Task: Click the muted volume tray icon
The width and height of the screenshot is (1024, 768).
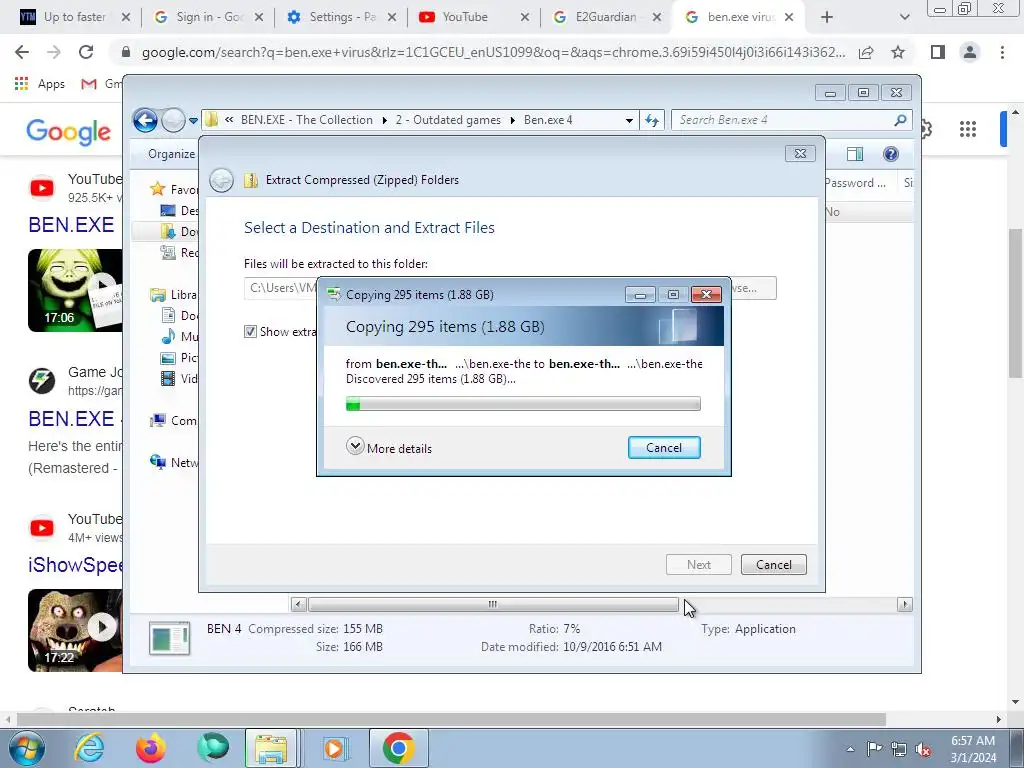Action: [x=923, y=749]
